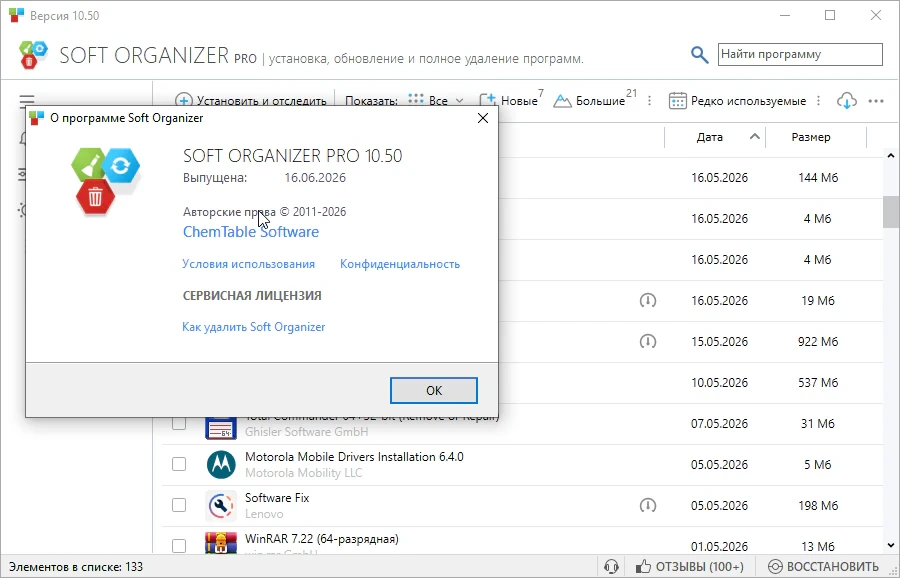Image resolution: width=900 pixels, height=578 pixels.
Task: Click the list scrollbar up arrow
Action: [x=891, y=156]
